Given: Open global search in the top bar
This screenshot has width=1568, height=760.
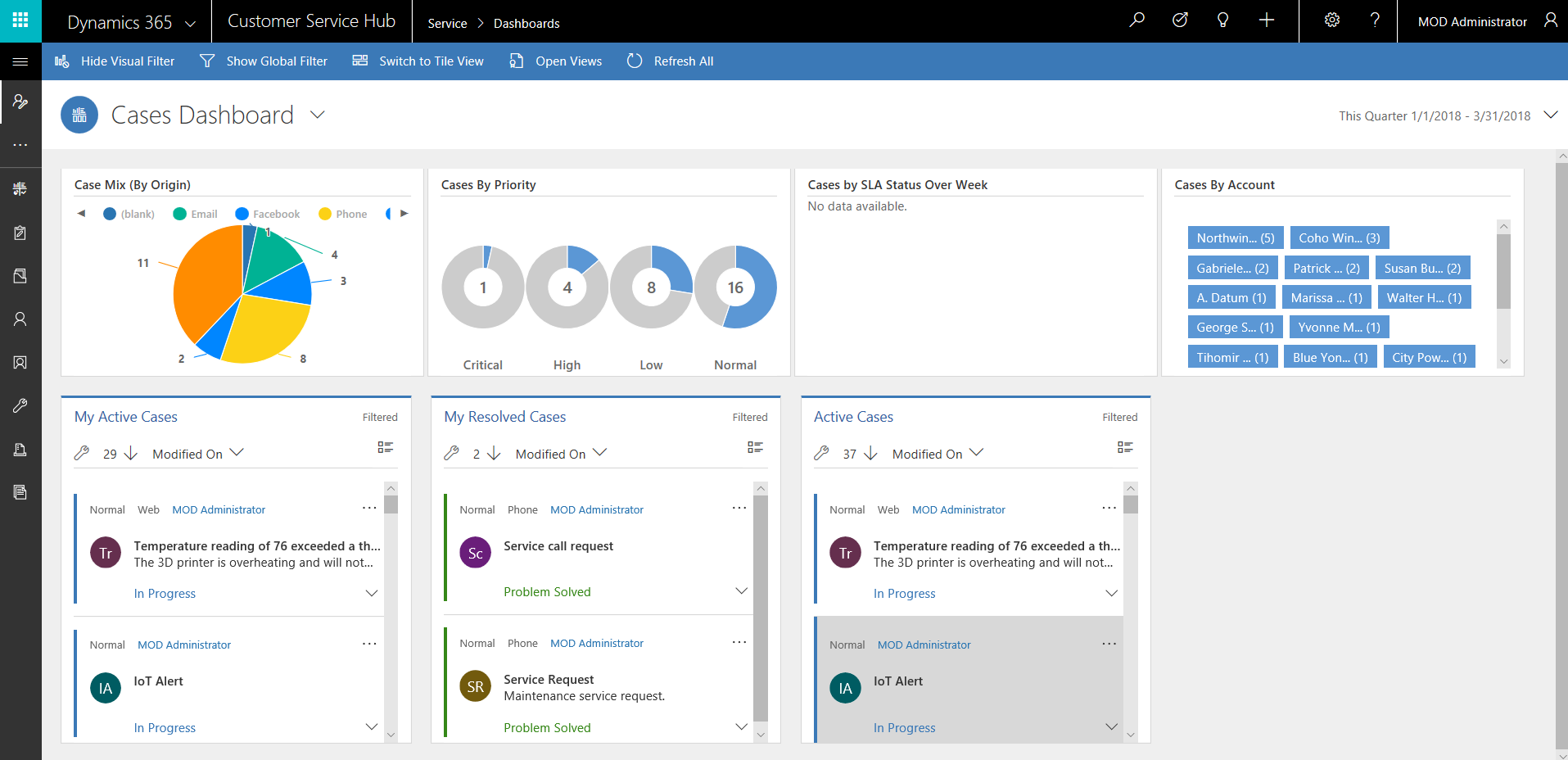Looking at the screenshot, I should [x=1136, y=20].
